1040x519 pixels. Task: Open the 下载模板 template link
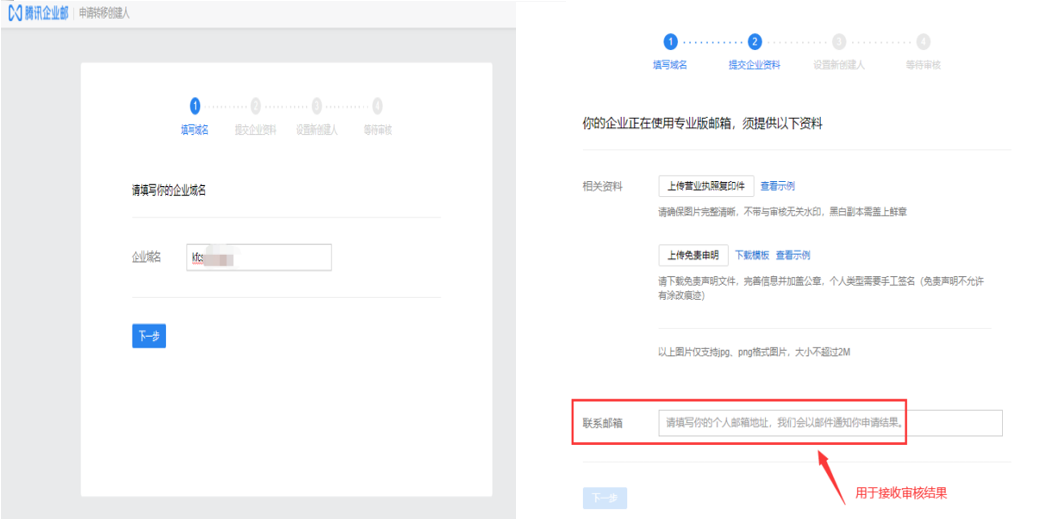click(x=752, y=255)
